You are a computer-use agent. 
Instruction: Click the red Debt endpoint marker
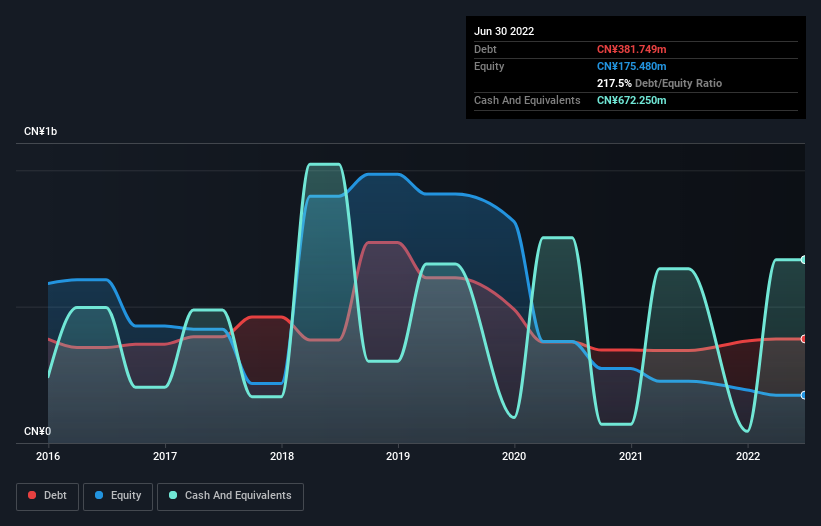[804, 339]
